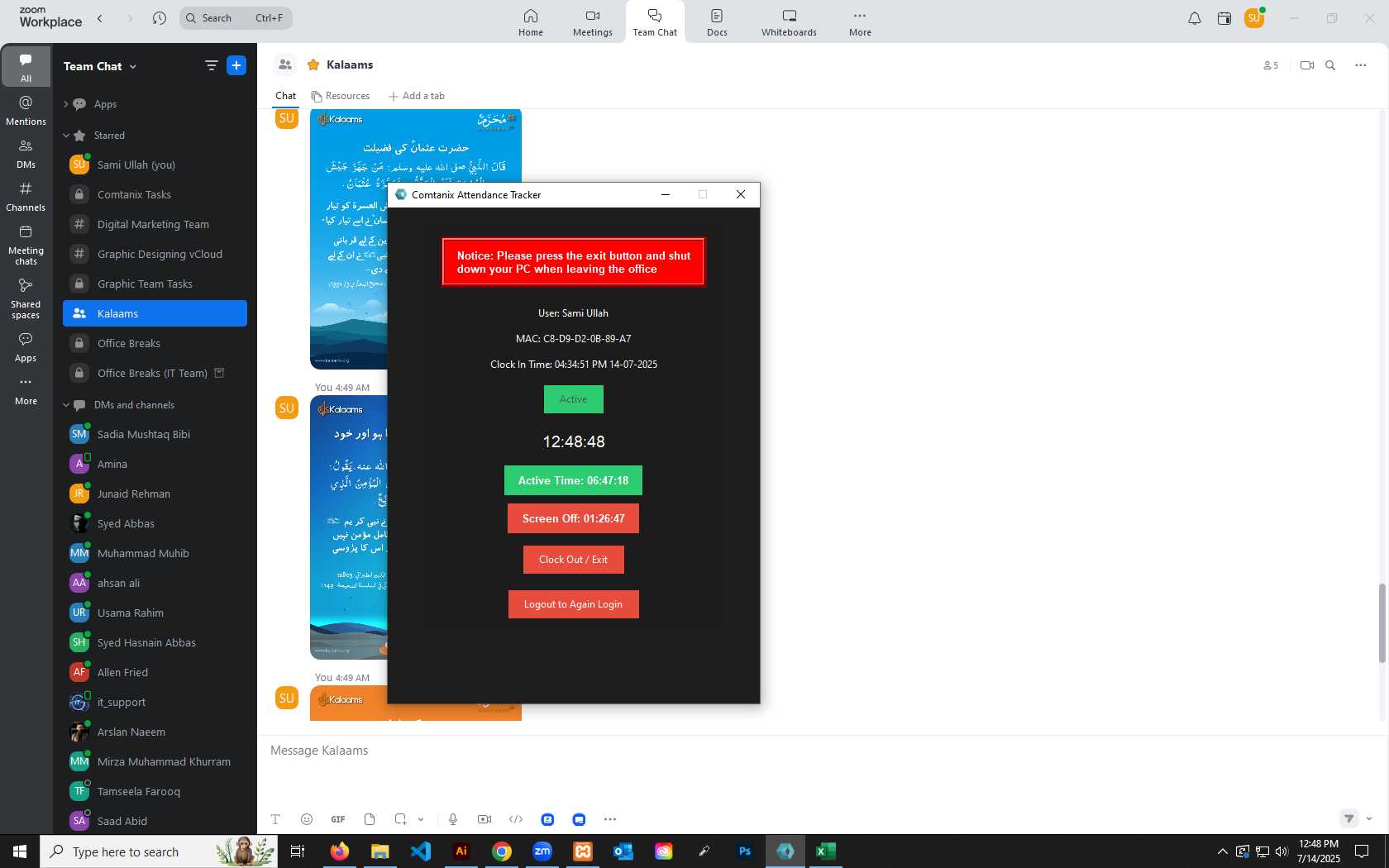This screenshot has width=1389, height=868.
Task: Expand the Apps section
Action: 65,104
